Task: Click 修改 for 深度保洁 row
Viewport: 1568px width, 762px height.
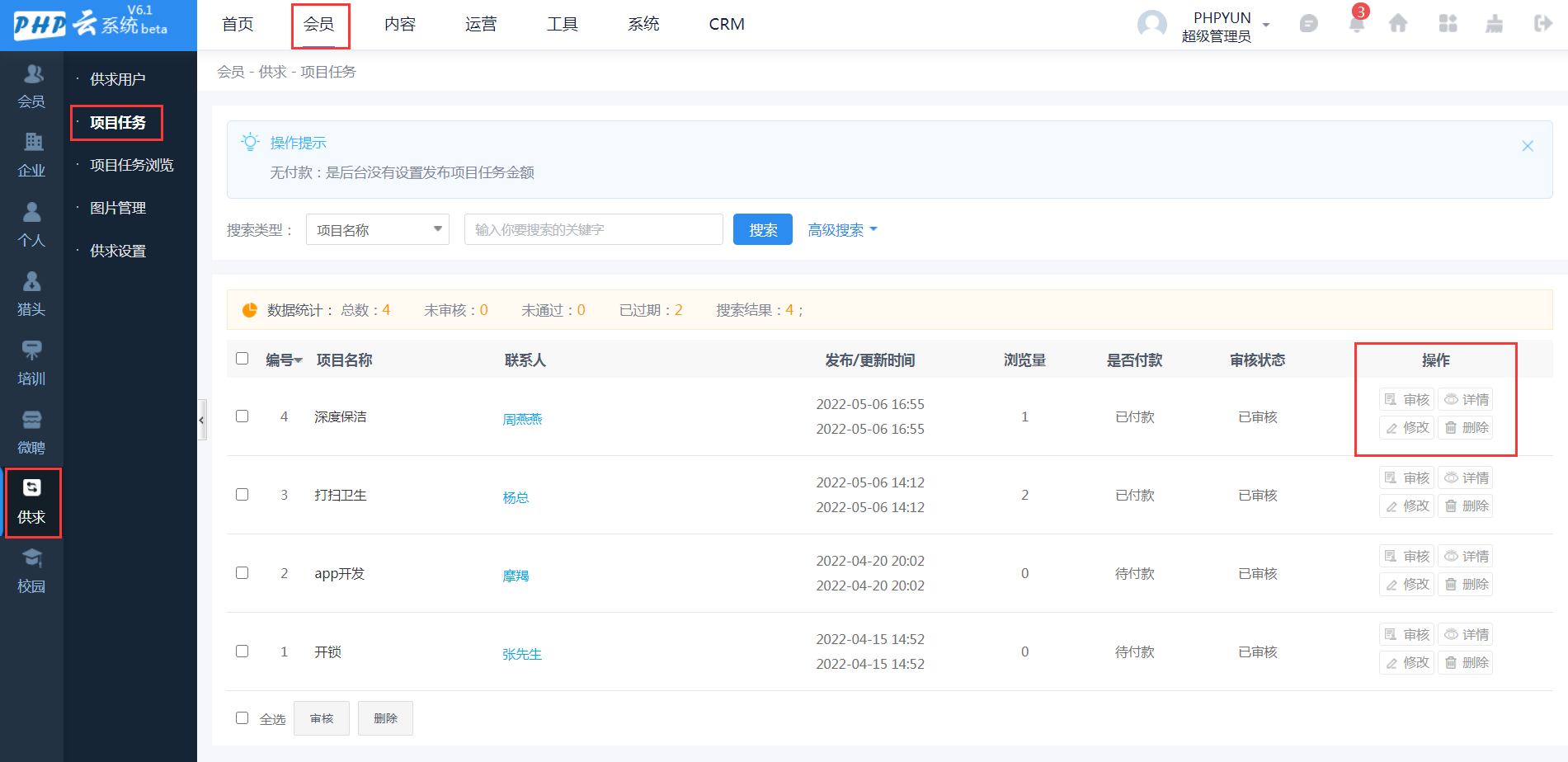Action: click(1407, 427)
